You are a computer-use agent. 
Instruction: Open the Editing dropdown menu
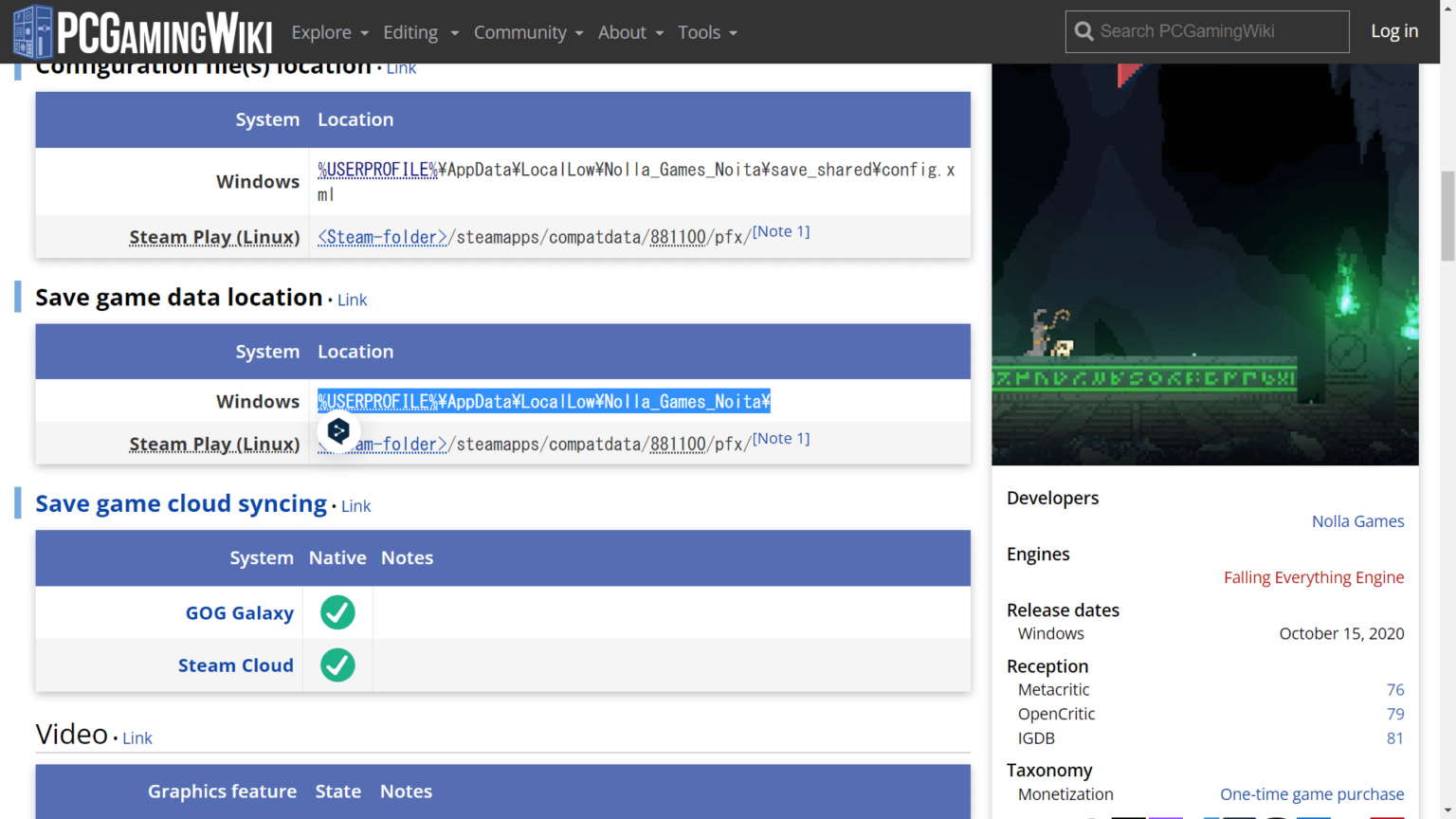tap(420, 32)
